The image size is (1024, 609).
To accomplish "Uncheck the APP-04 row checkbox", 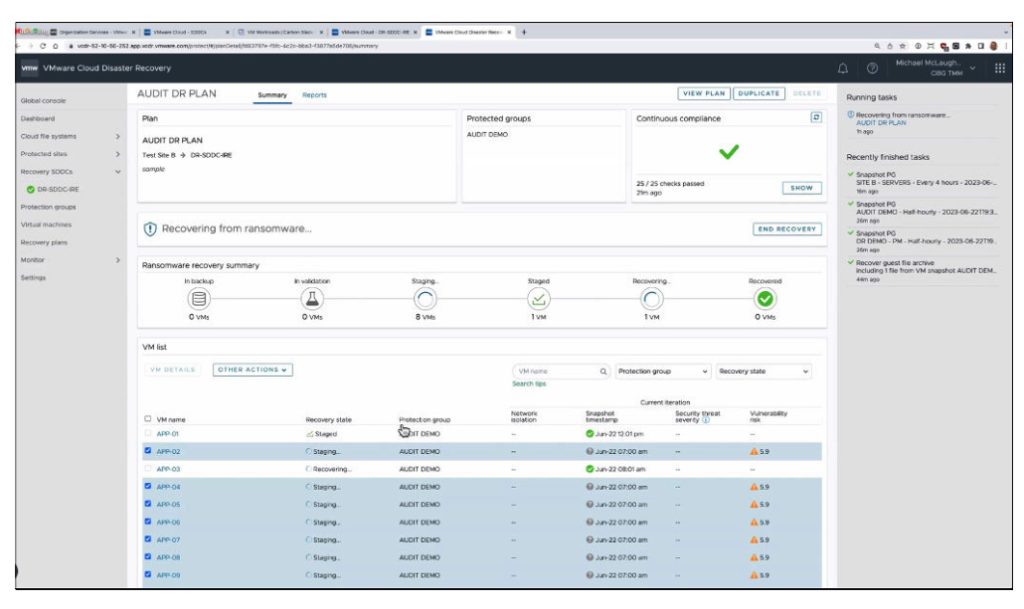I will (x=146, y=485).
